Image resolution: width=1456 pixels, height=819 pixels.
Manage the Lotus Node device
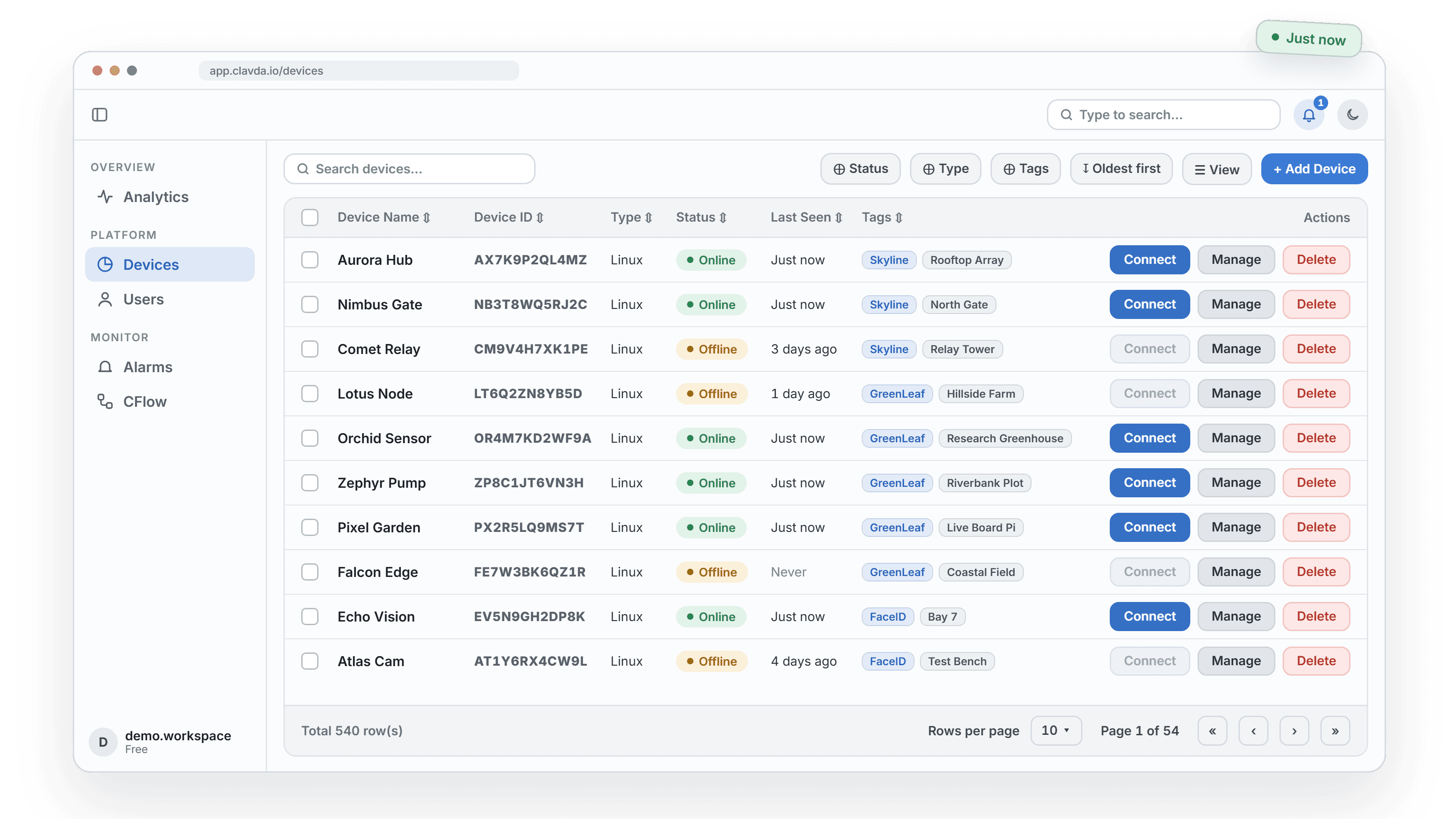(1236, 394)
